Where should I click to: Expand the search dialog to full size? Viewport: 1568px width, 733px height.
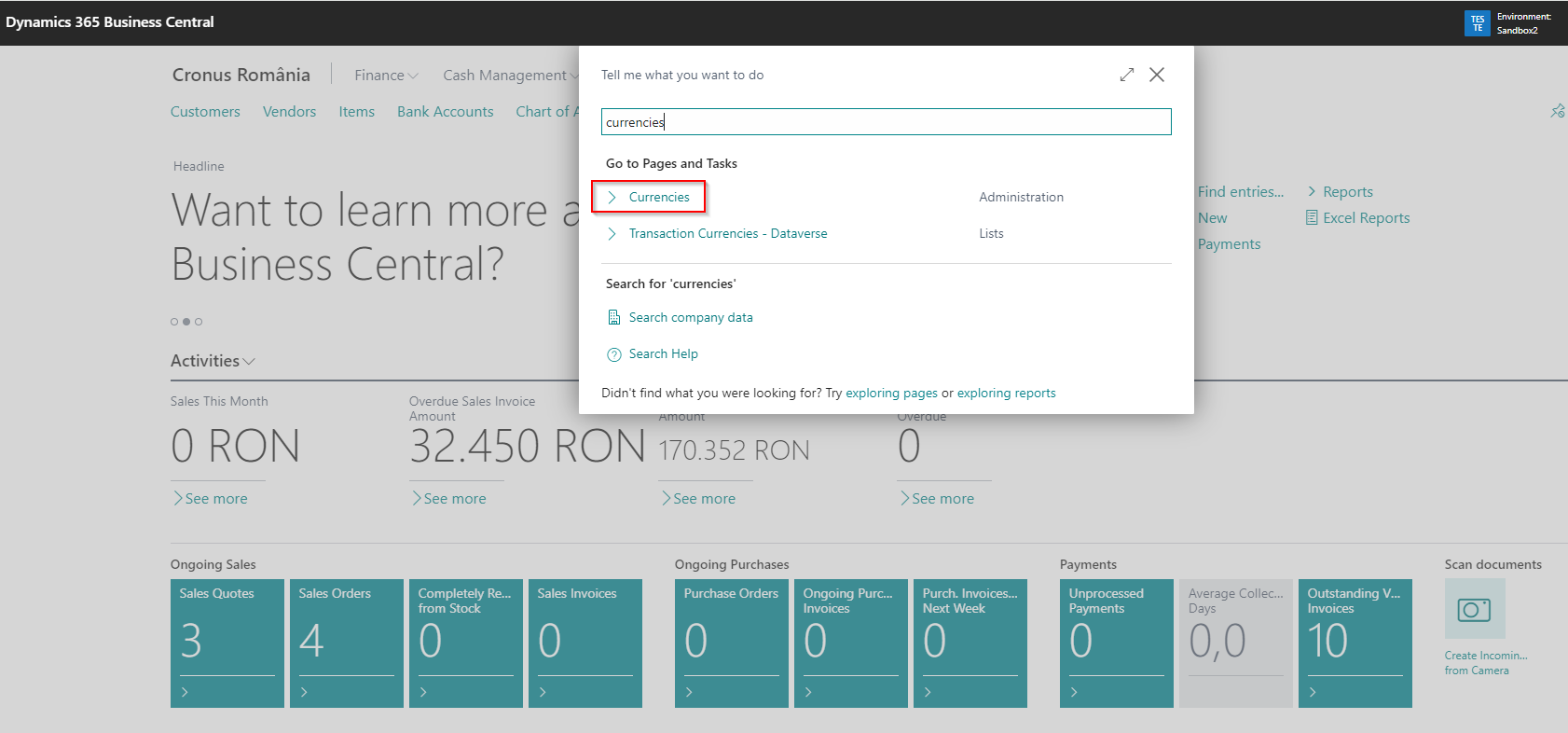point(1127,75)
